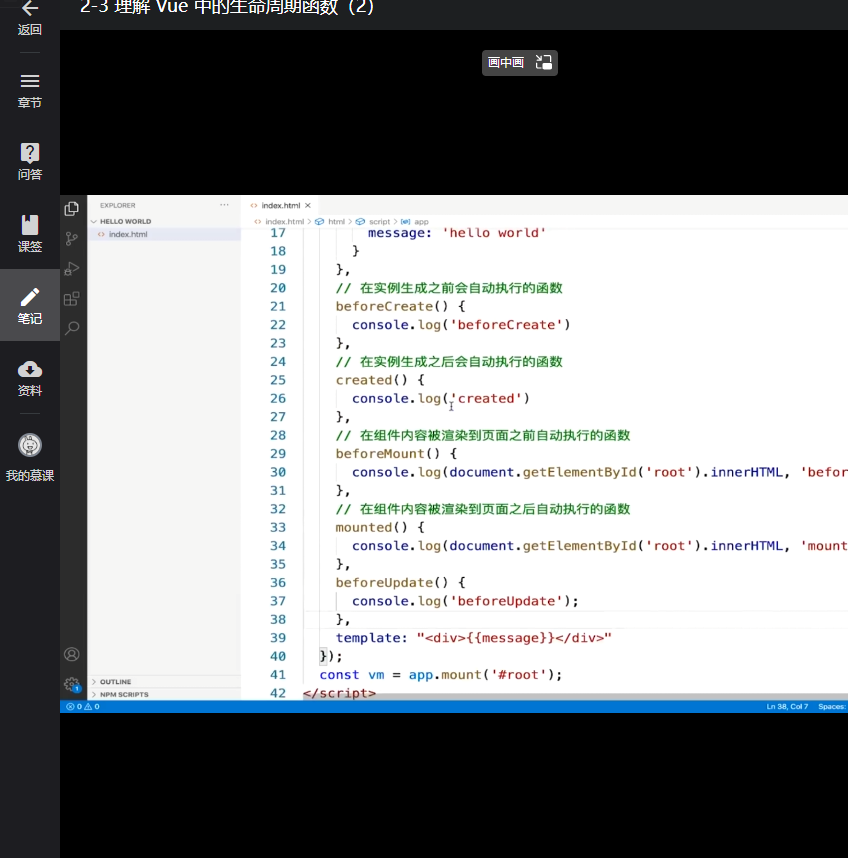Open the 问答 Q&A panel
The image size is (848, 858).
pos(30,154)
